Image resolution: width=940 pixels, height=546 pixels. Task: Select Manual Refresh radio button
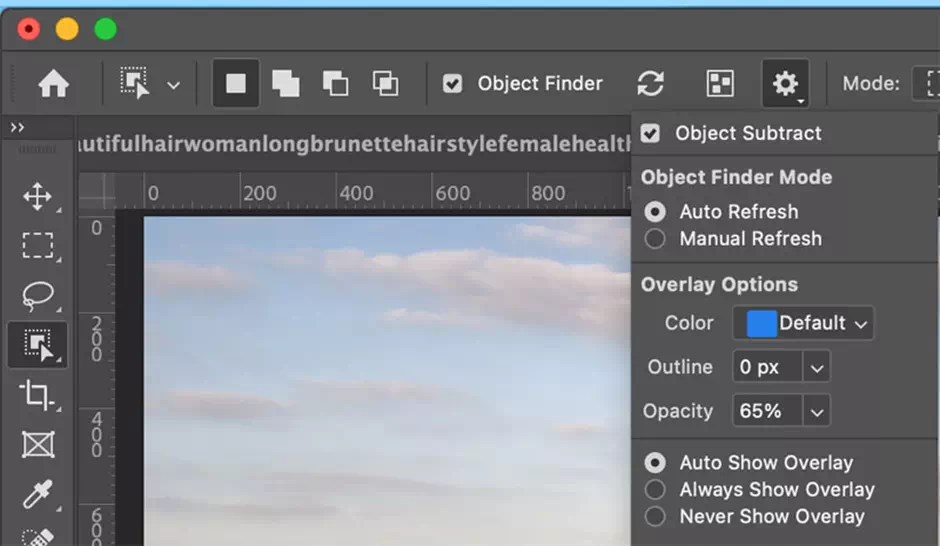pos(655,239)
